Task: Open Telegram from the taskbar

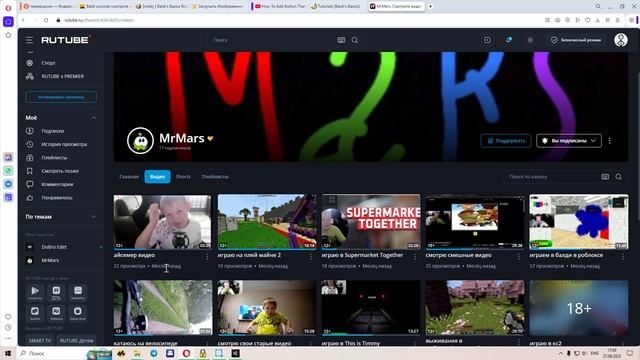Action: pos(154,353)
